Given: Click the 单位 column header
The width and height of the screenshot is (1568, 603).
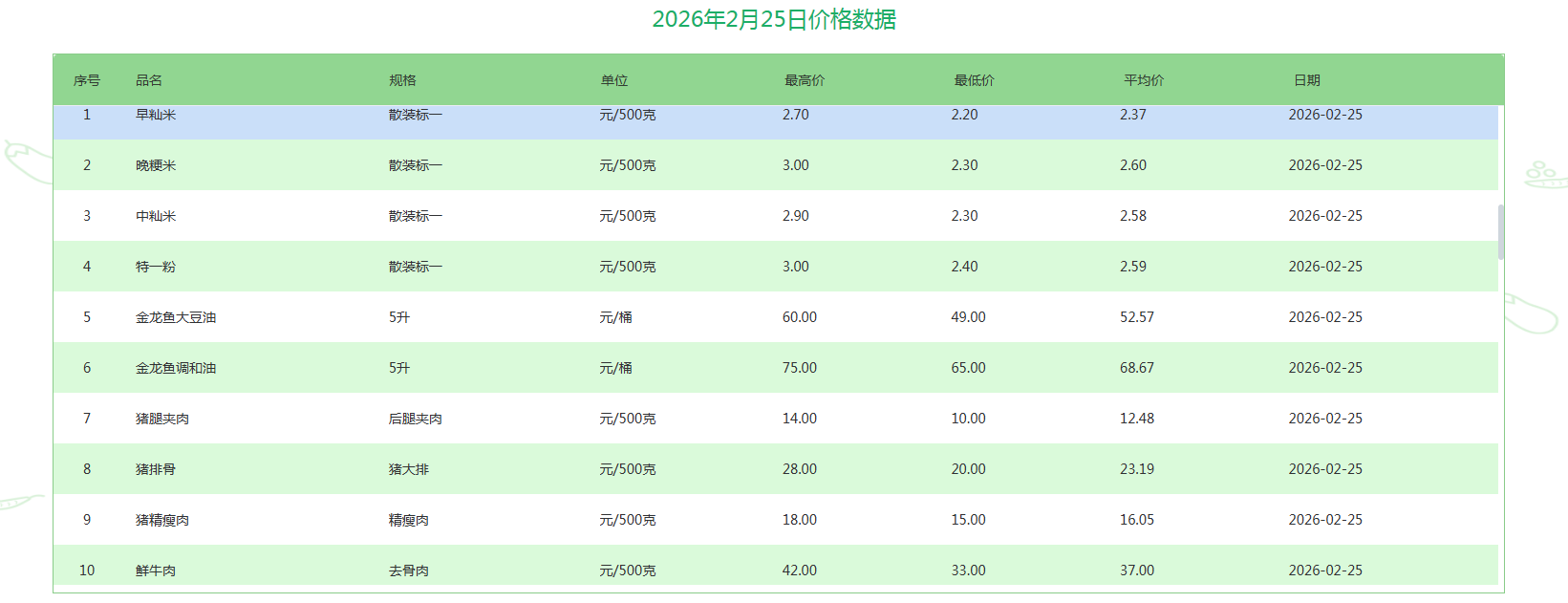Looking at the screenshot, I should tap(614, 80).
